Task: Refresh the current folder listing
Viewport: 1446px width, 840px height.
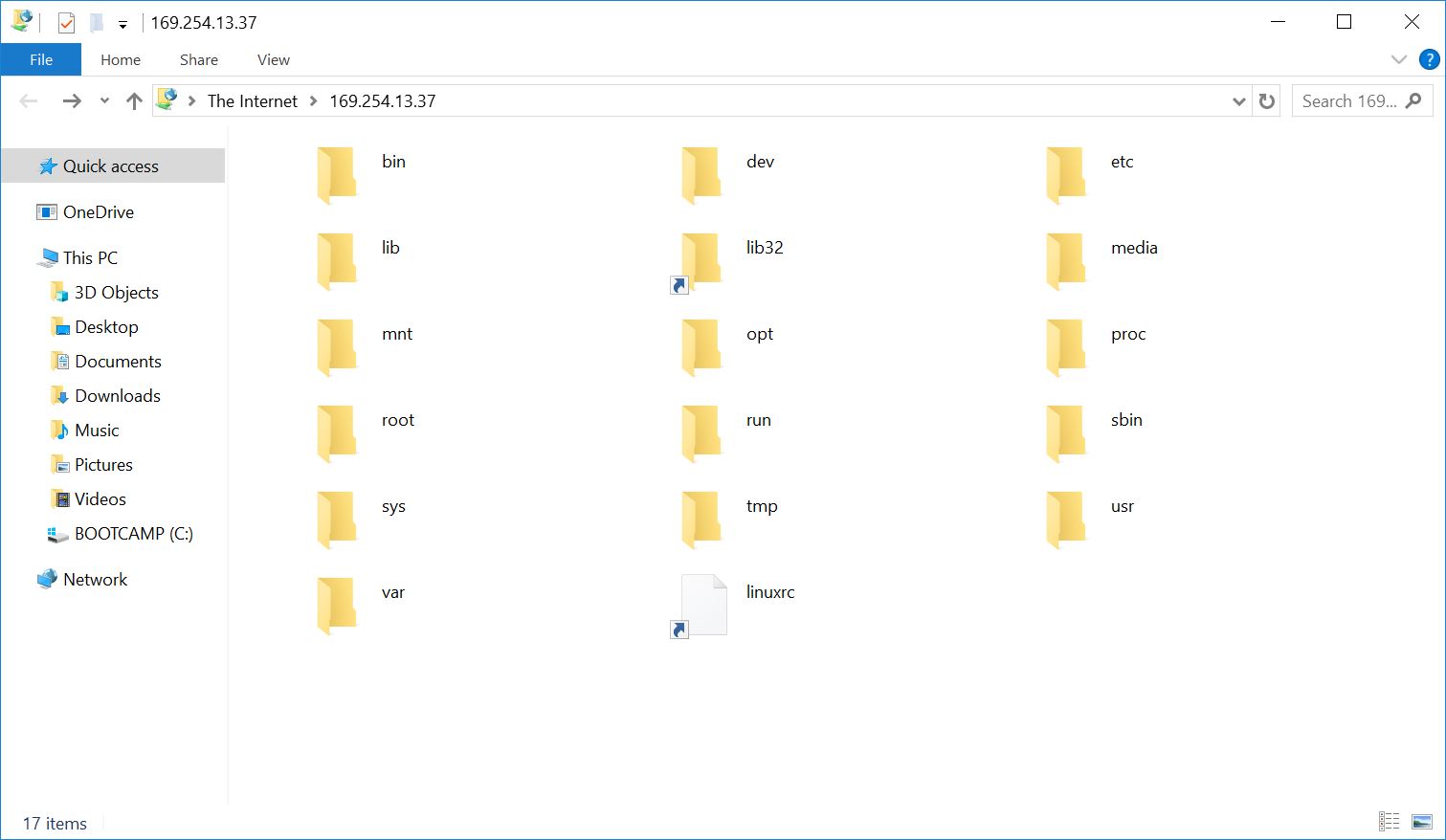Action: pos(1267,101)
